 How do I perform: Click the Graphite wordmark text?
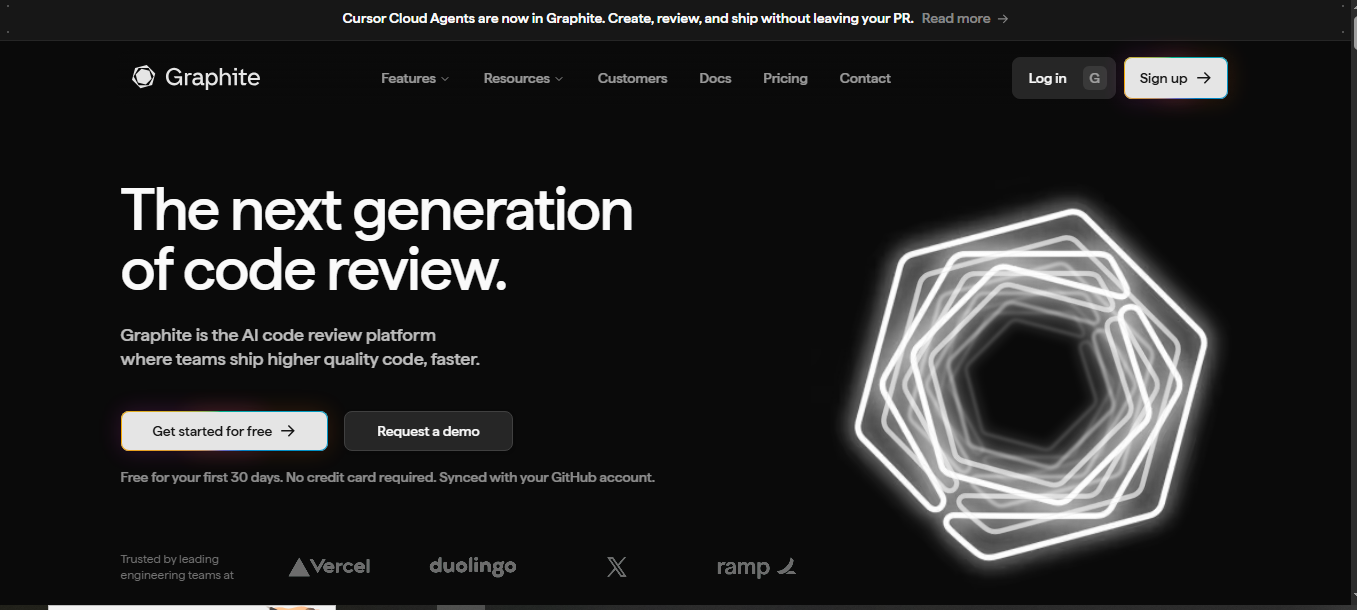tap(212, 77)
